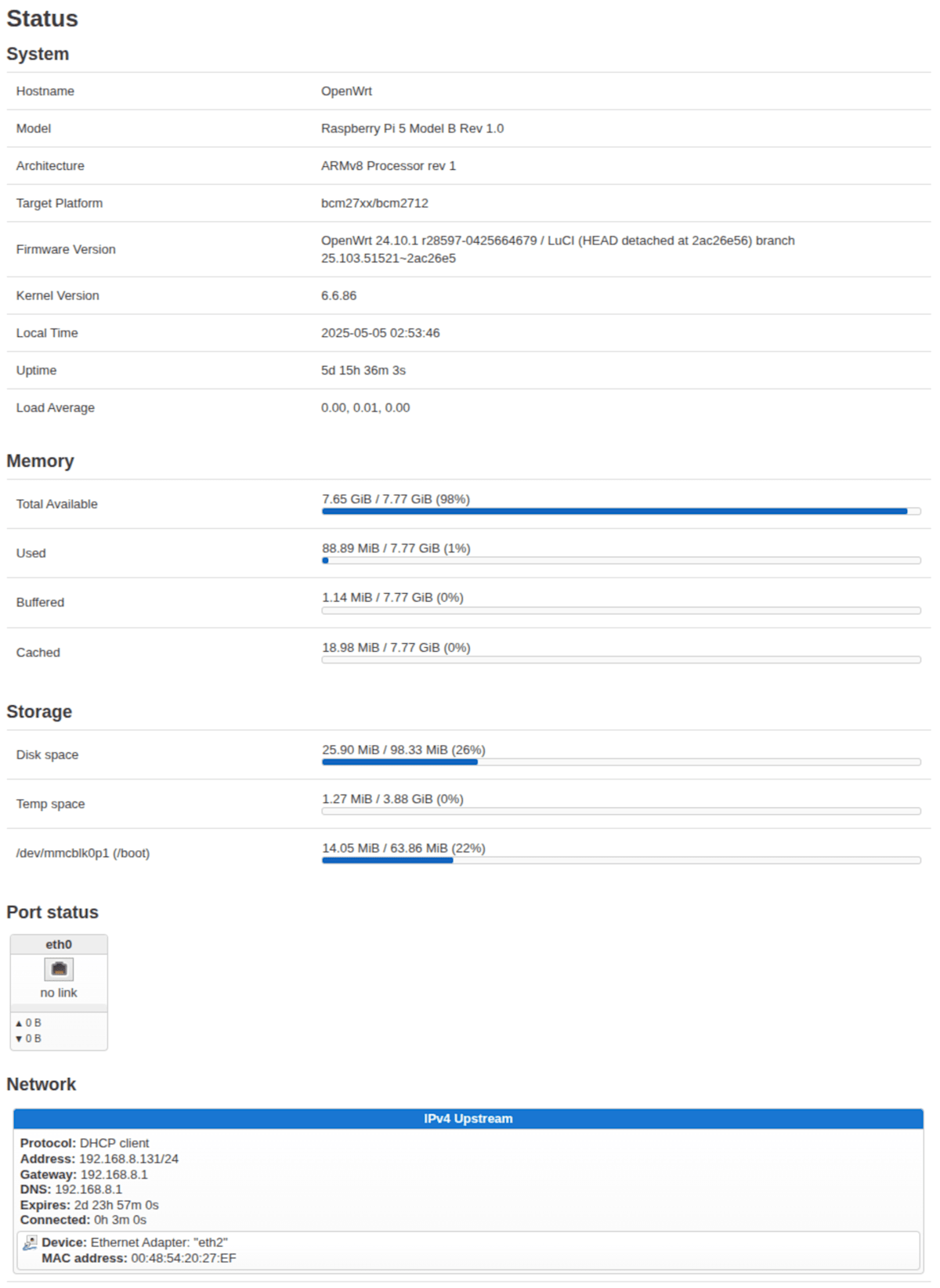This screenshot has width=940, height=1288.
Task: Click the Target Platform value bcm27xx/bcm2712
Action: click(x=374, y=204)
